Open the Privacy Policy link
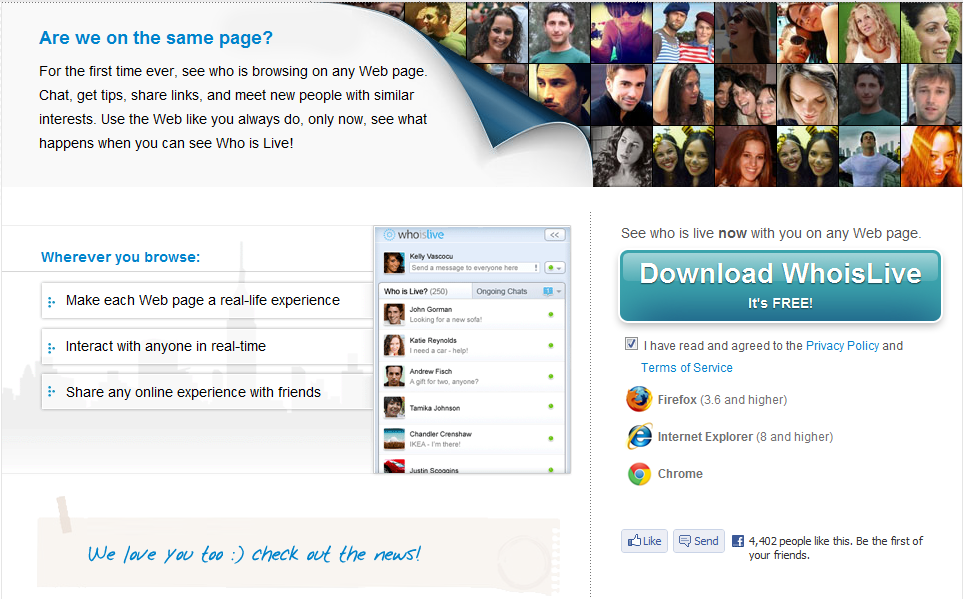This screenshot has width=963, height=599. (842, 346)
